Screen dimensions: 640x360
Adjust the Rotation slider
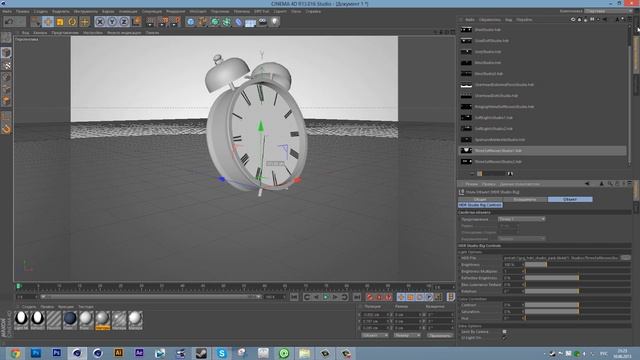(x=578, y=291)
